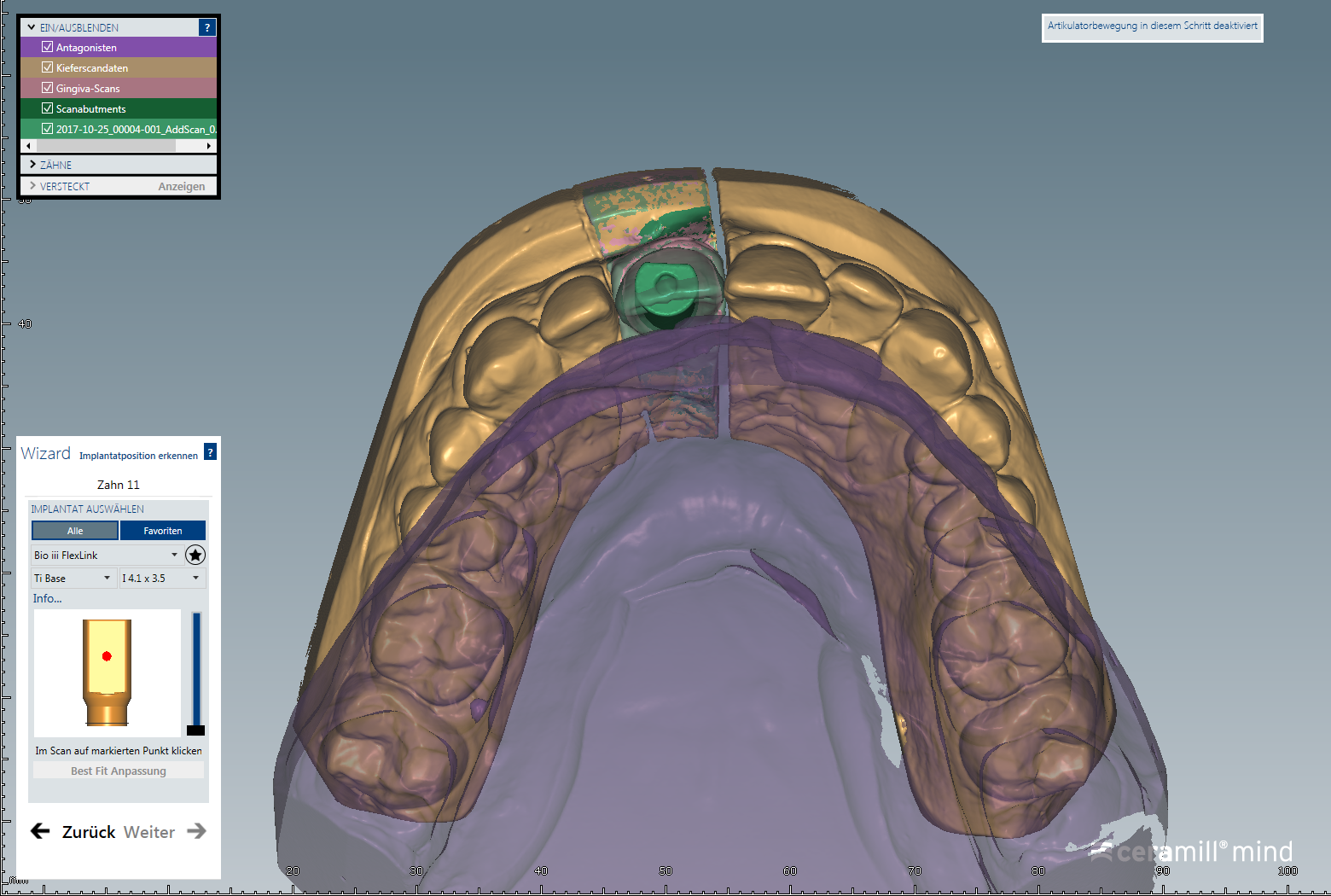The height and width of the screenshot is (896, 1331).
Task: Open help for the Ein/Ausblenden panel
Action: 206,27
